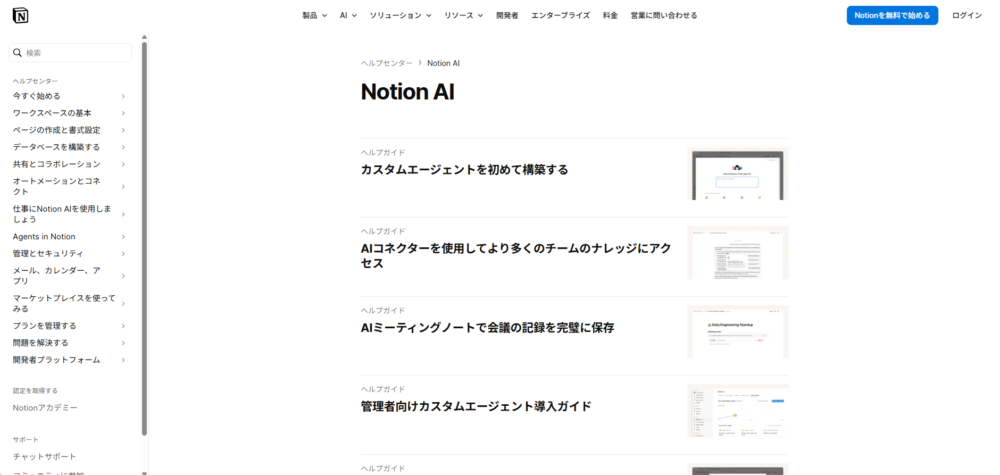Click the ログイン link
The height and width of the screenshot is (475, 1000).
[967, 15]
